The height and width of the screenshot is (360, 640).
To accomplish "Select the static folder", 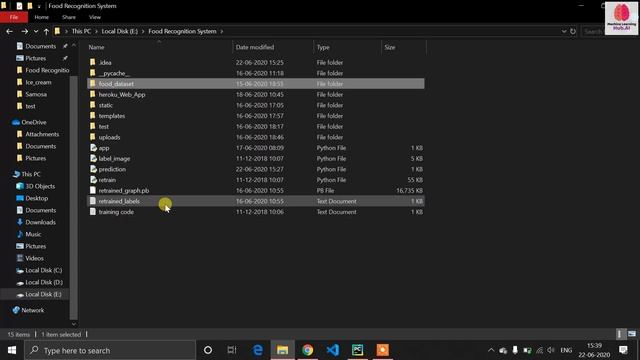I will pyautogui.click(x=256, y=105).
